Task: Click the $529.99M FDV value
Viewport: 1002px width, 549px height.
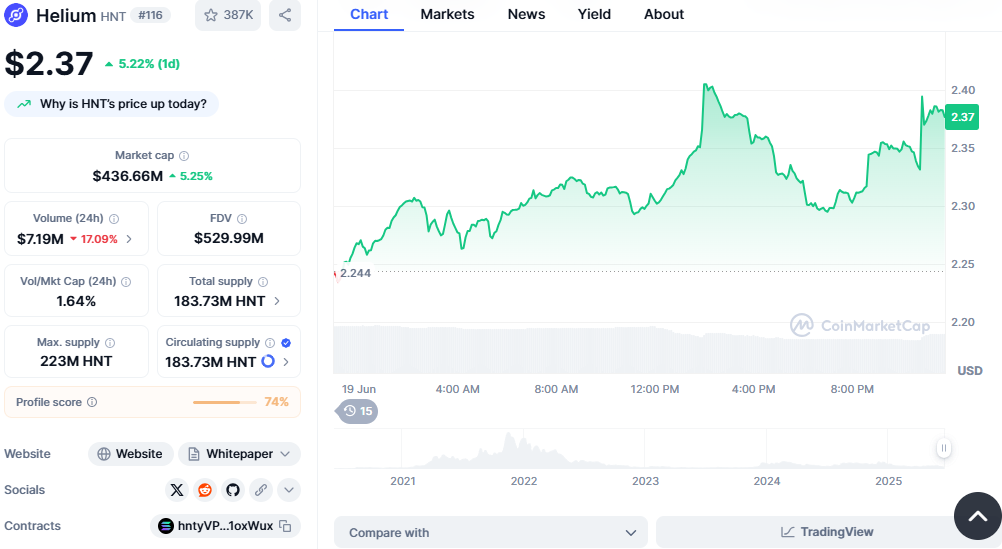Action: coord(229,238)
